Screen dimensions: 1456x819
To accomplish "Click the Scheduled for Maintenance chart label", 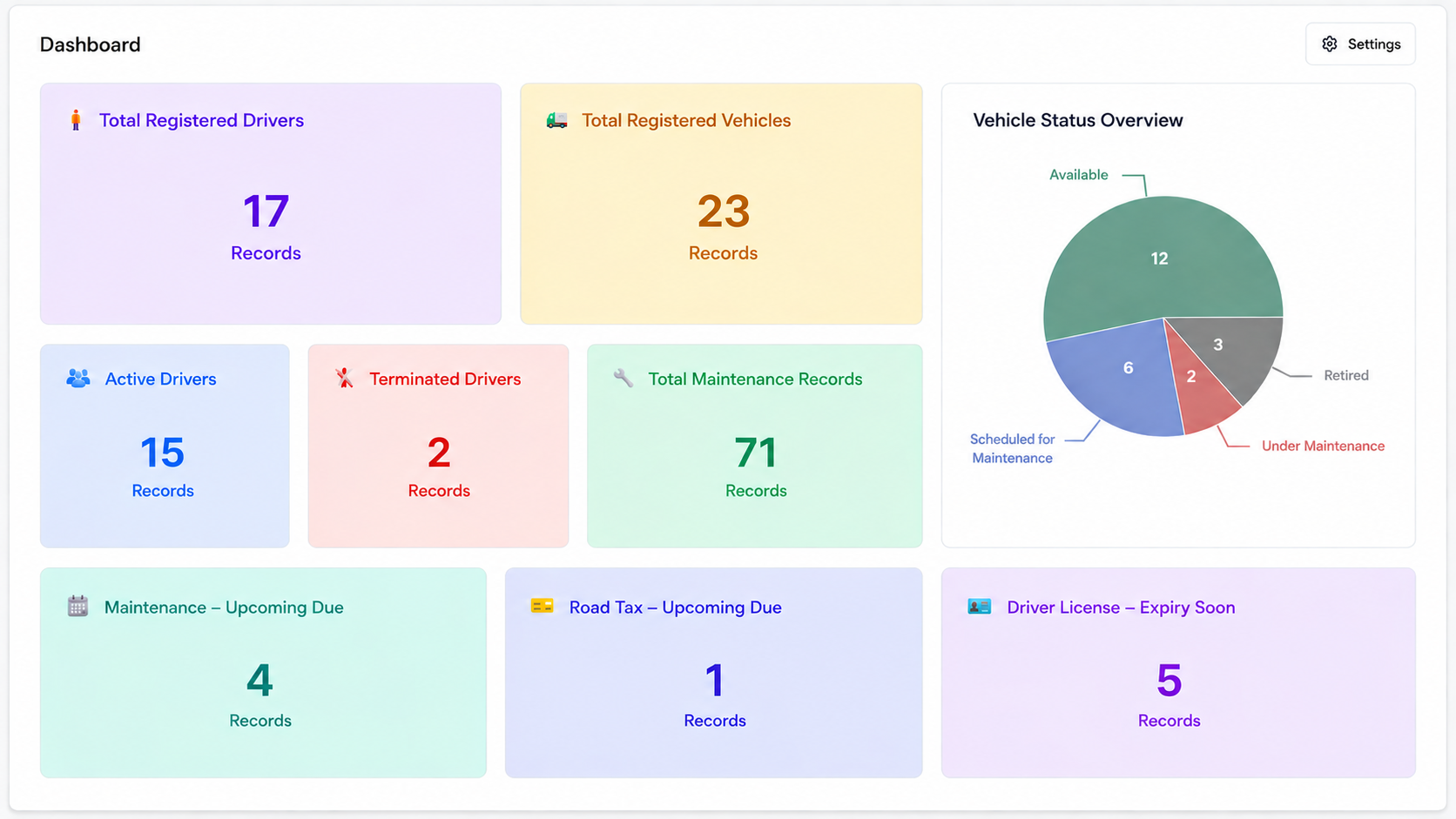I will (1012, 448).
